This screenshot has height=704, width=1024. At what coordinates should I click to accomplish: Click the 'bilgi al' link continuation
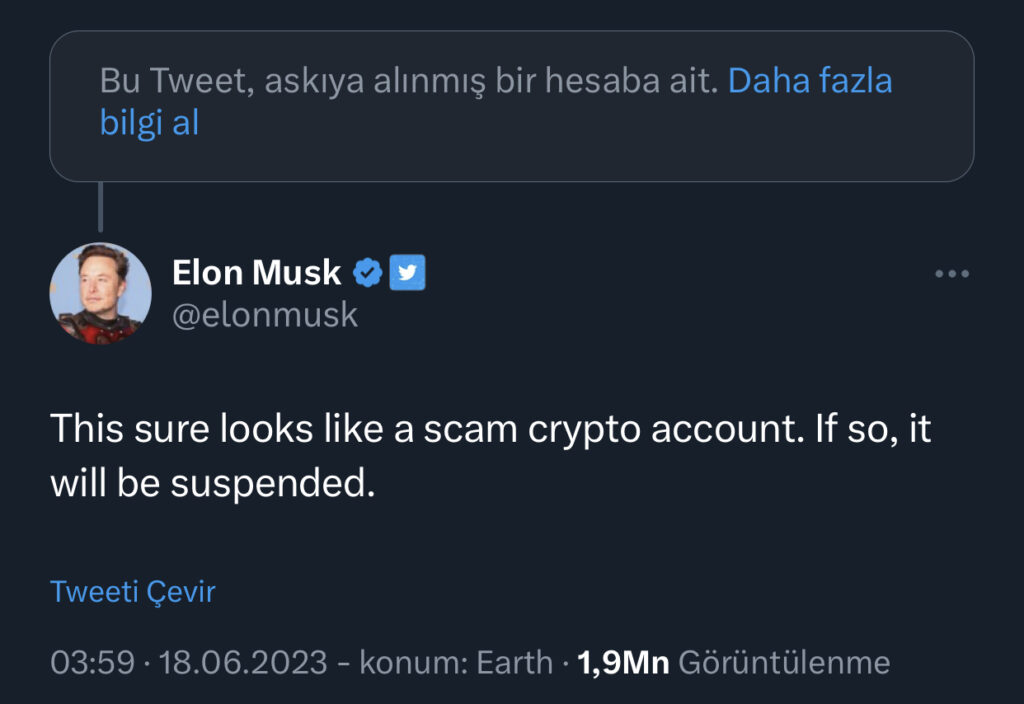click(149, 123)
